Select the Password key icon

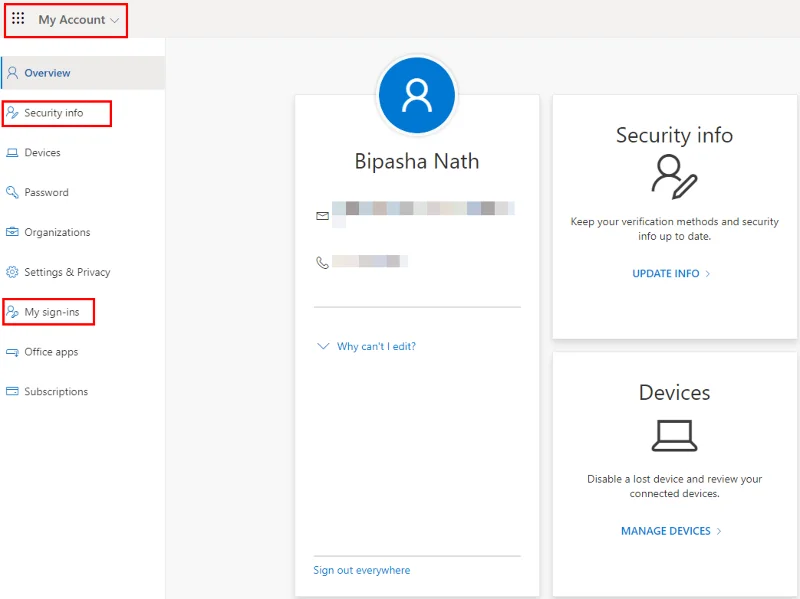12,192
